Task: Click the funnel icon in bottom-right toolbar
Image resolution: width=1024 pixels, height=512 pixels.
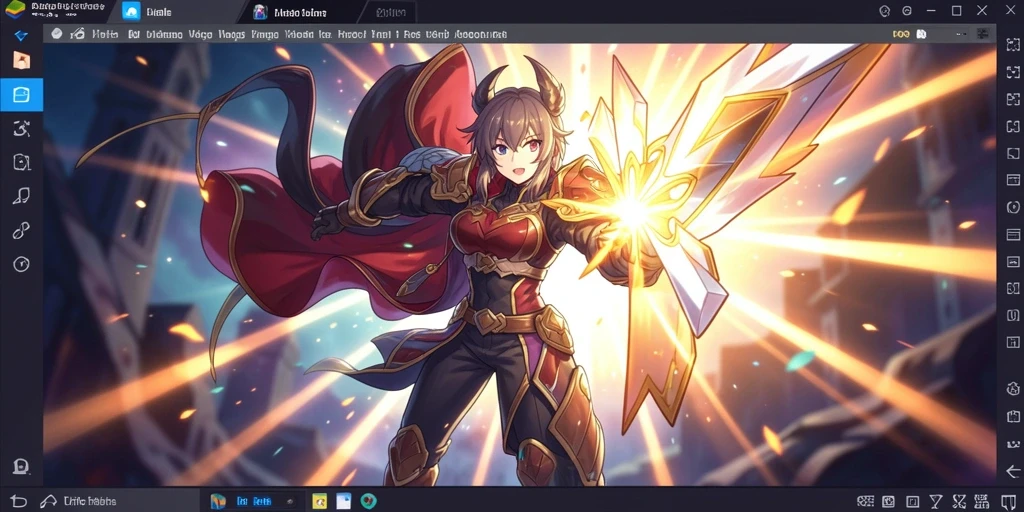Action: (934, 501)
